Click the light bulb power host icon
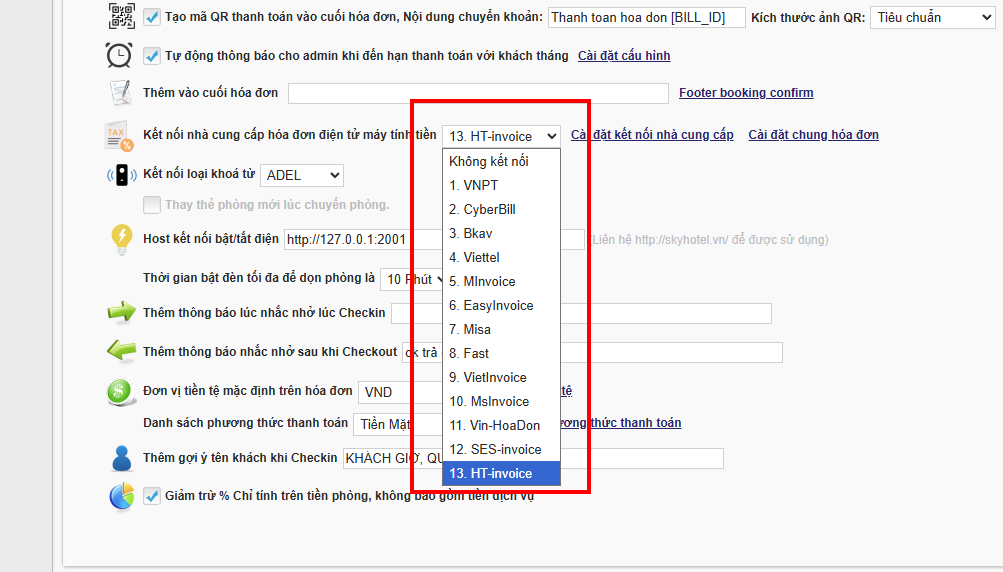The height and width of the screenshot is (572, 1003). pos(120,239)
